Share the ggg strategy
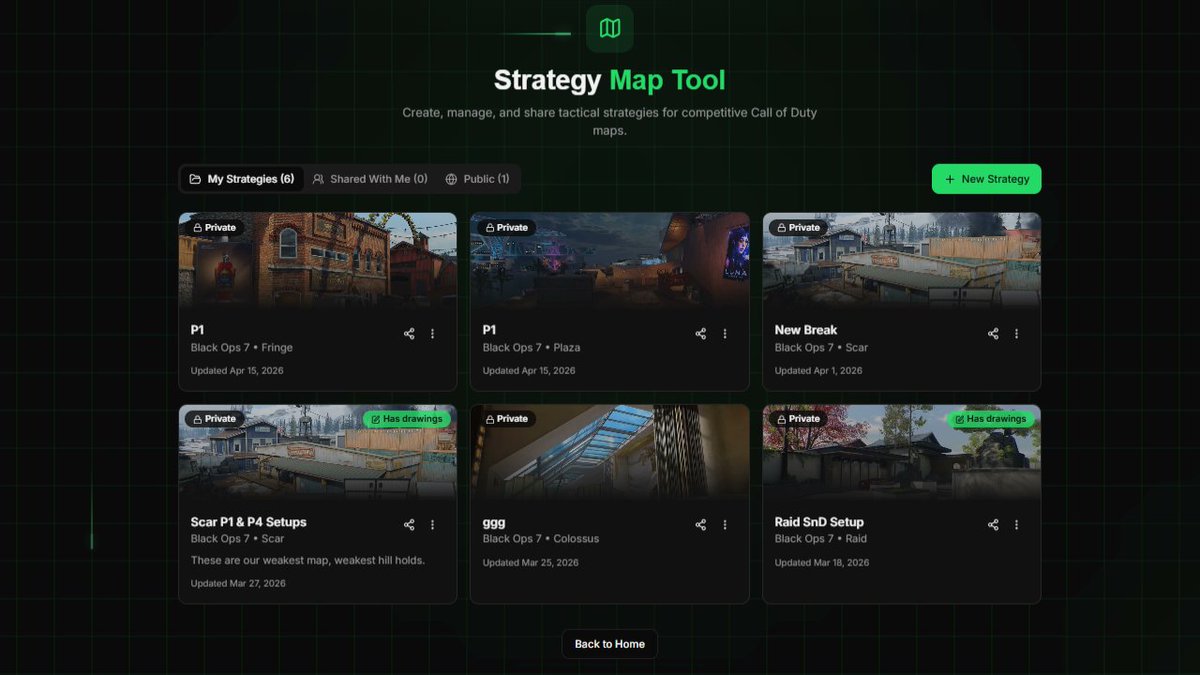 point(701,524)
